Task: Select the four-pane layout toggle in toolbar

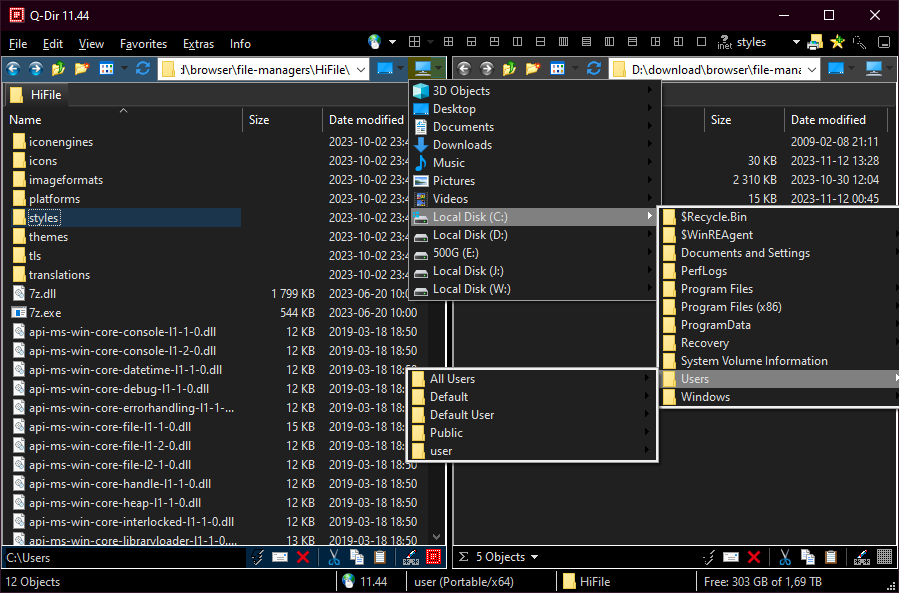Action: 449,42
